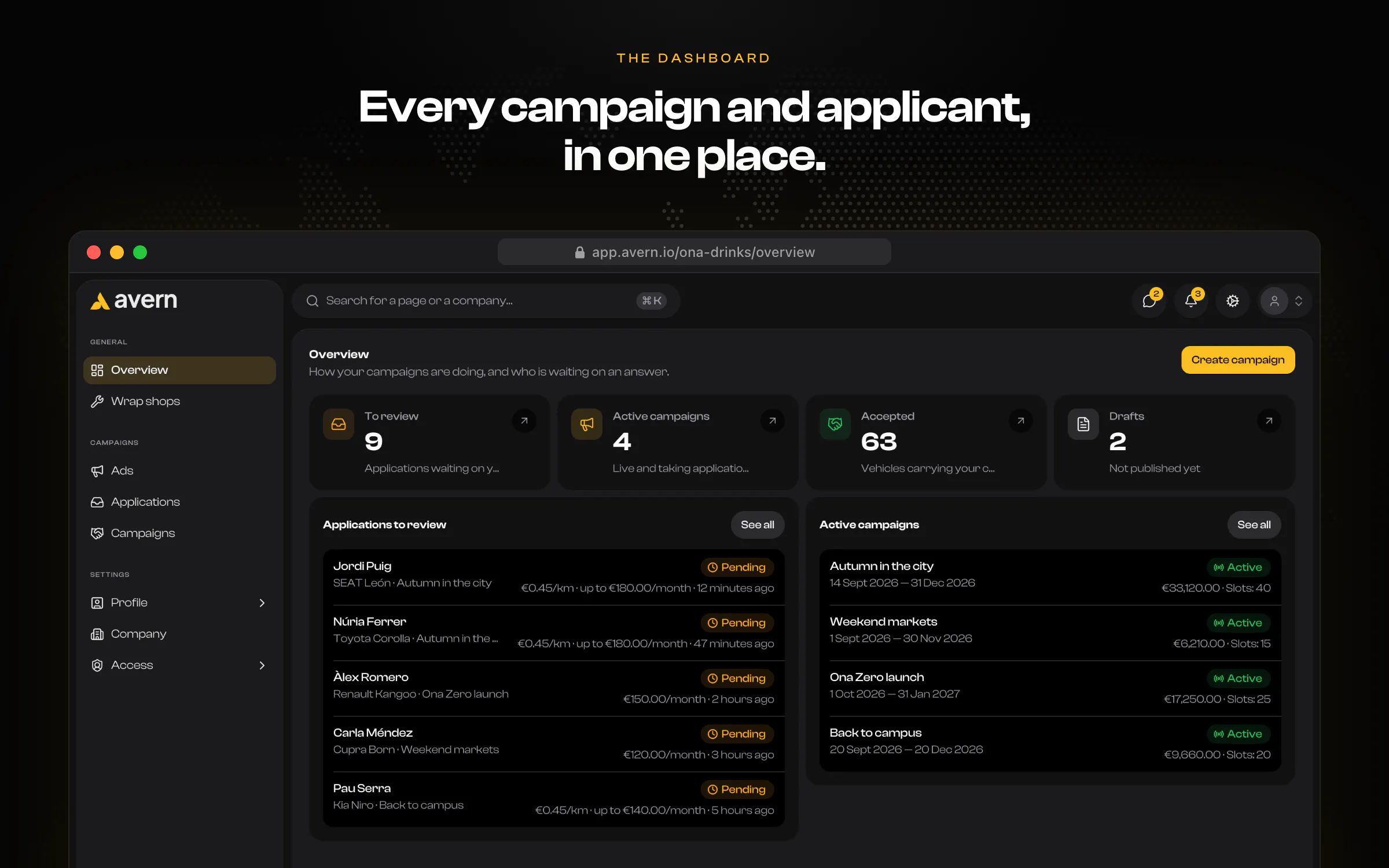Viewport: 1389px width, 868px height.
Task: Open Núria Ferrer's application
Action: [x=554, y=632]
